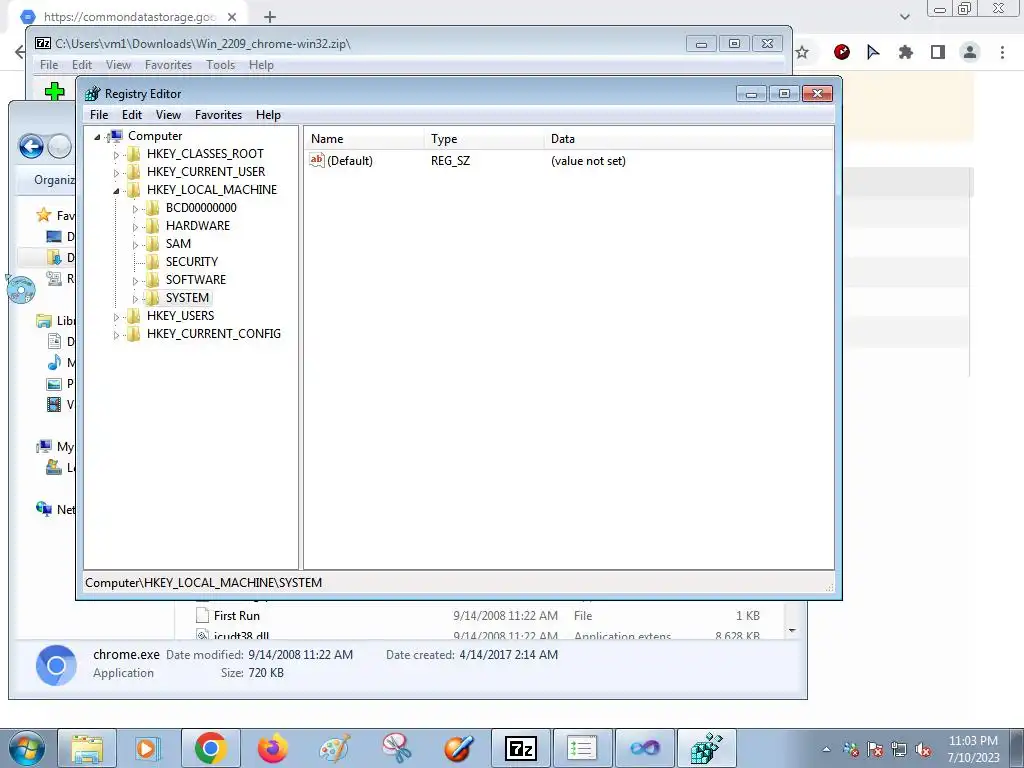The width and height of the screenshot is (1024, 768).
Task: Click the chrome.exe icon in details pane
Action: pos(56,665)
